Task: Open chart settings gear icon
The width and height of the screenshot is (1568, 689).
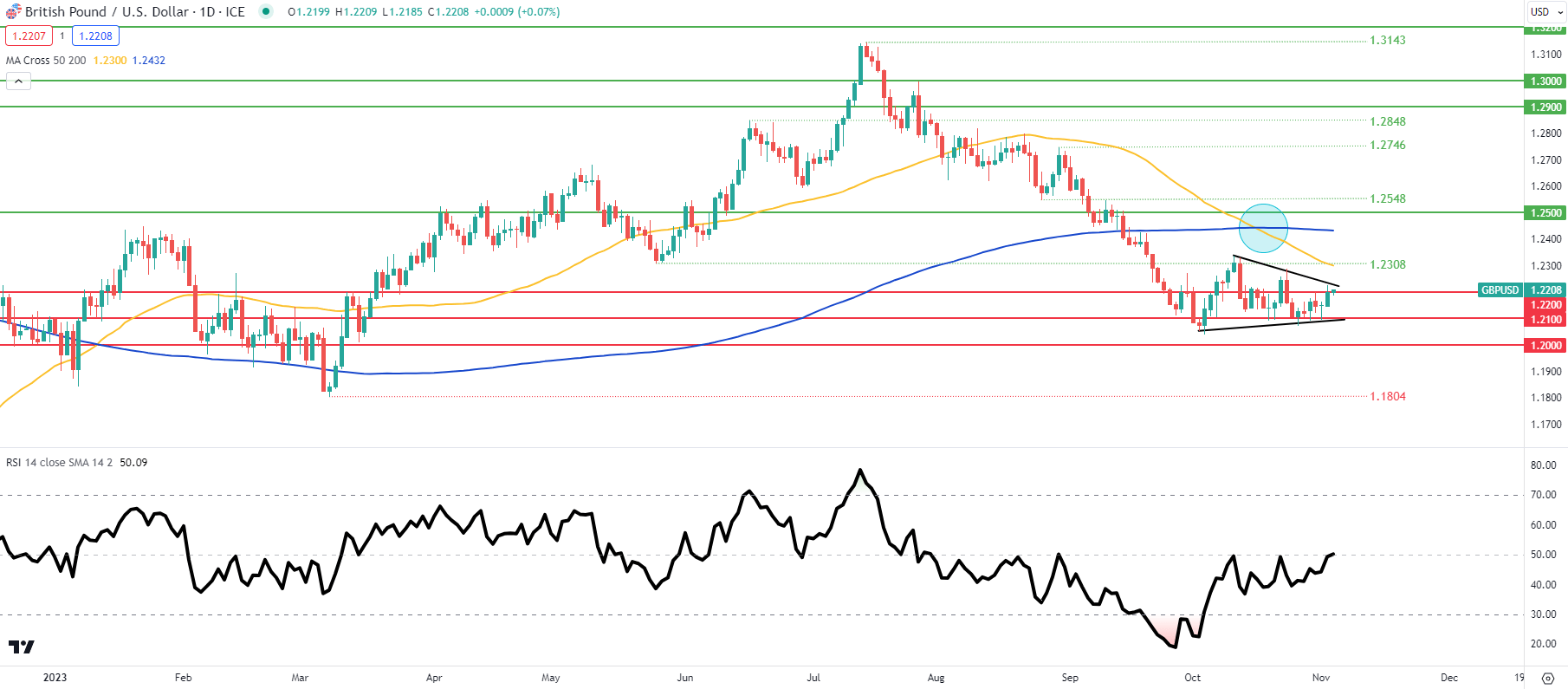Action: [1547, 678]
